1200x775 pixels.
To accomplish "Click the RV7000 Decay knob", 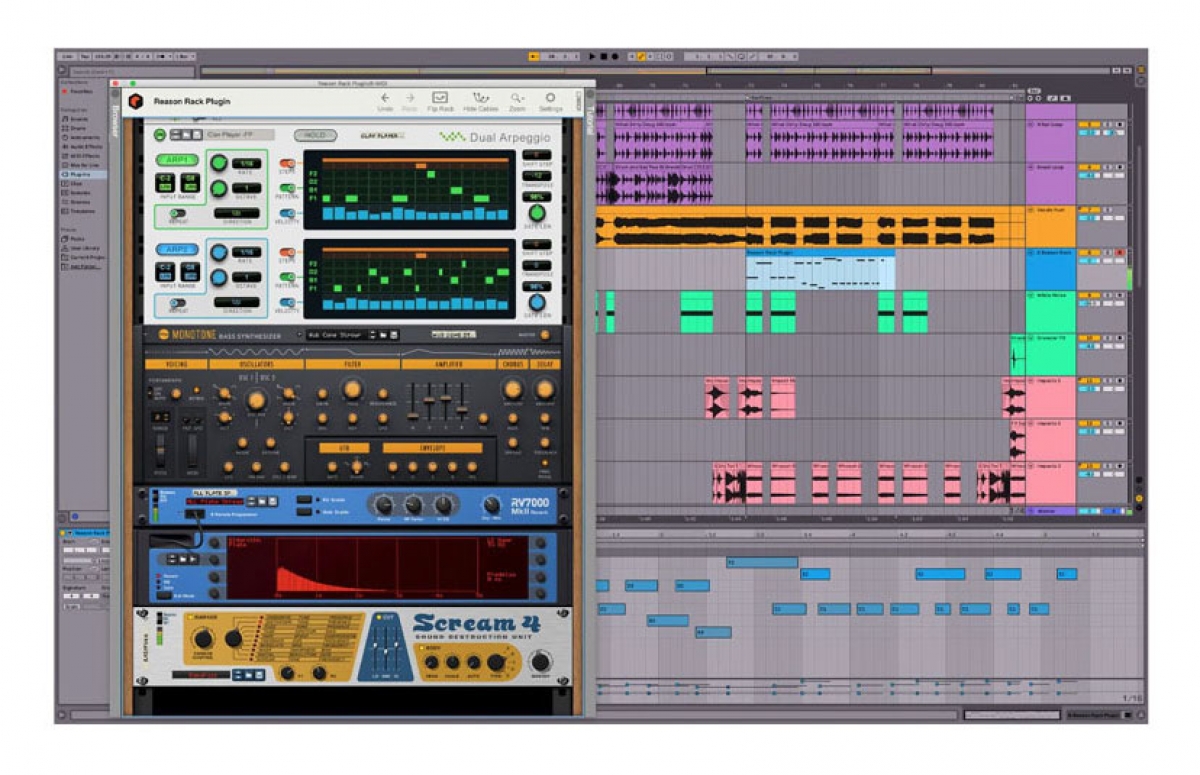I will tap(382, 504).
